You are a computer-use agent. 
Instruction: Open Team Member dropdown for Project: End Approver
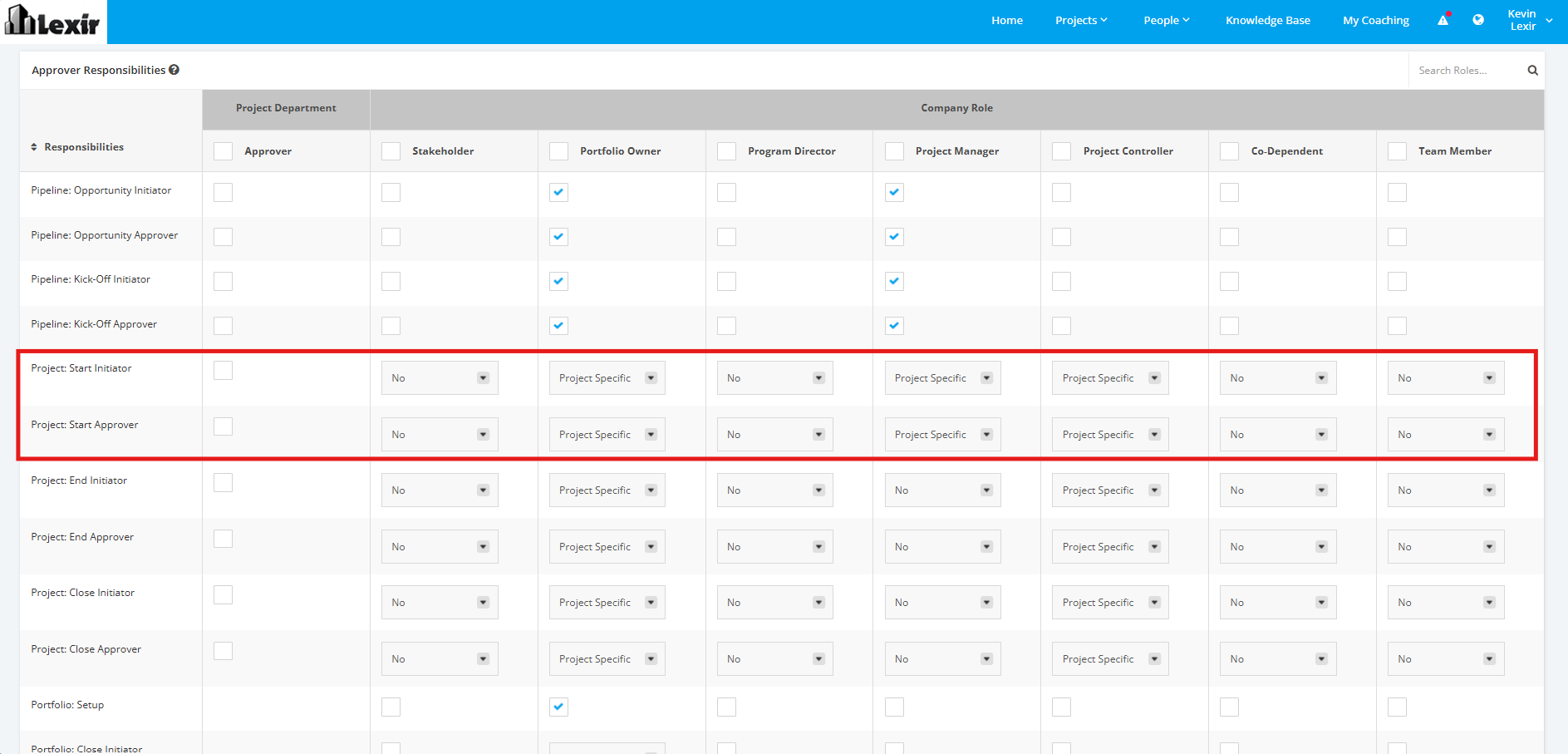[x=1446, y=547]
